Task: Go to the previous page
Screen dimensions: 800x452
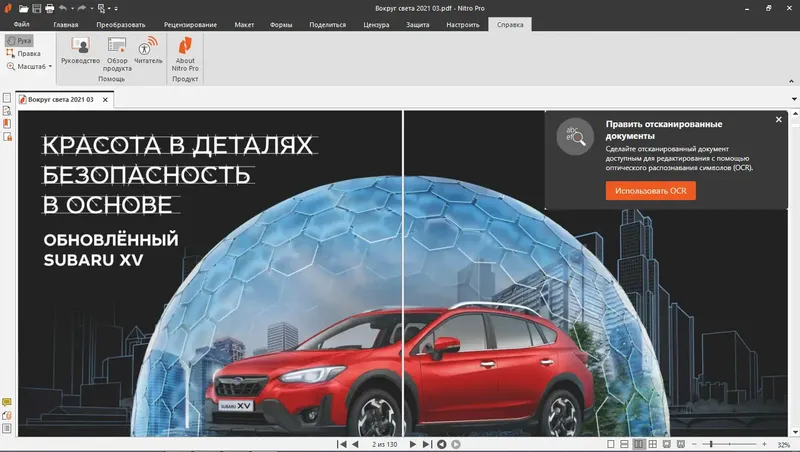Action: coord(356,444)
